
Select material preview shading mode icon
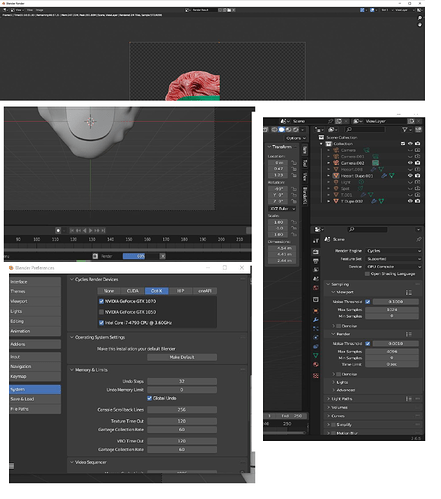tap(289, 130)
